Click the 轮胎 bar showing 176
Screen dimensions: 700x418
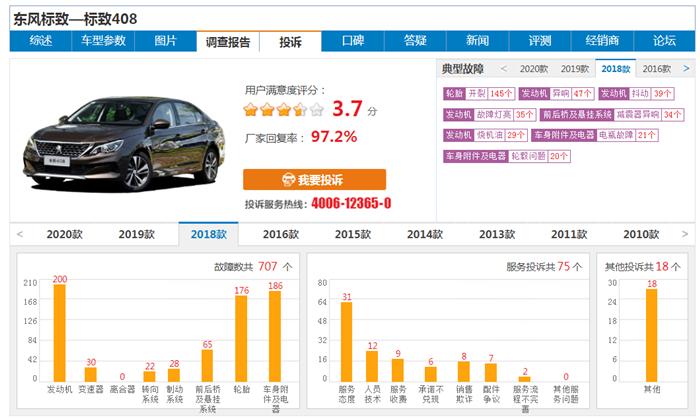pos(241,339)
